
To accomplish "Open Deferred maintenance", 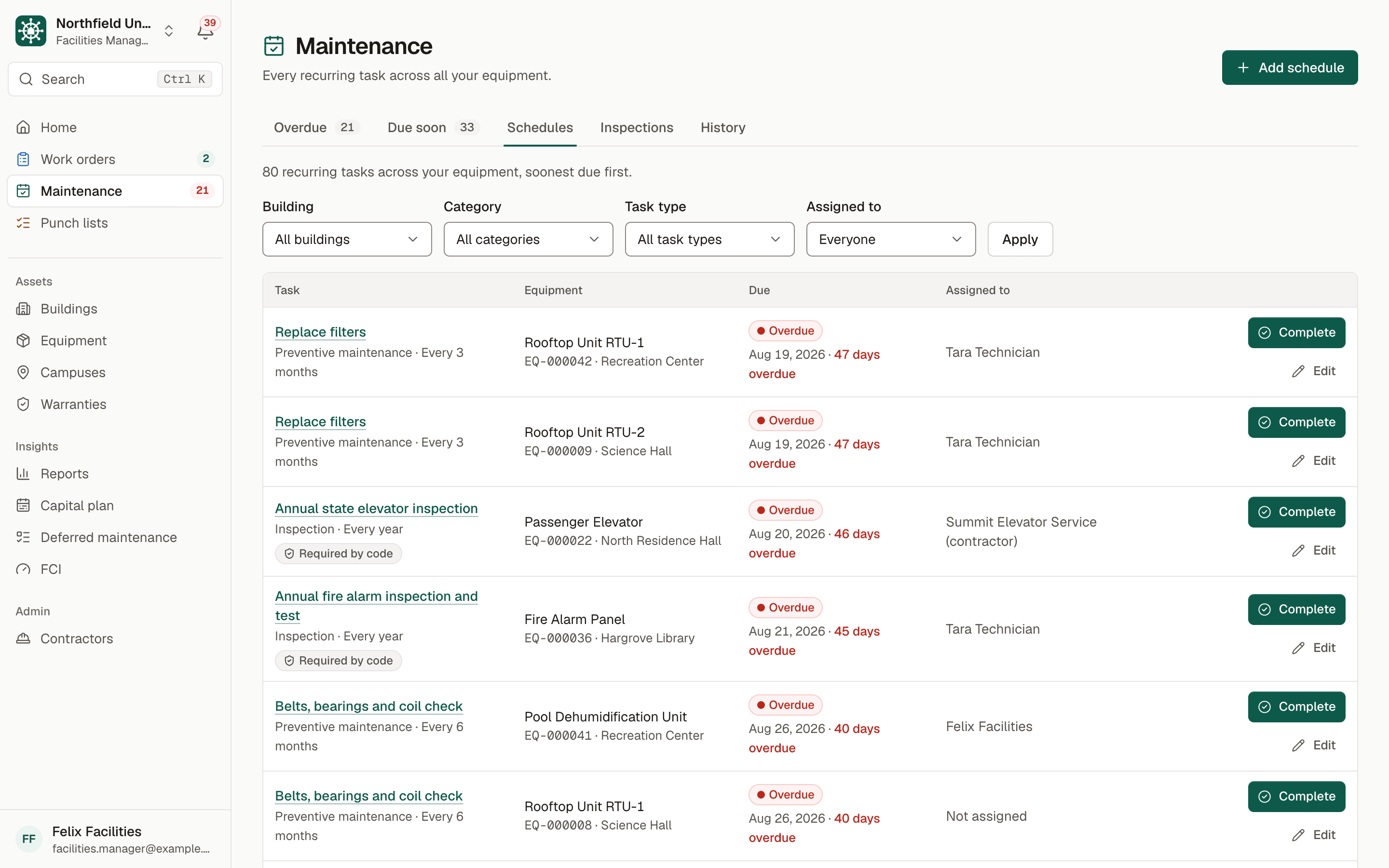I will click(x=115, y=537).
